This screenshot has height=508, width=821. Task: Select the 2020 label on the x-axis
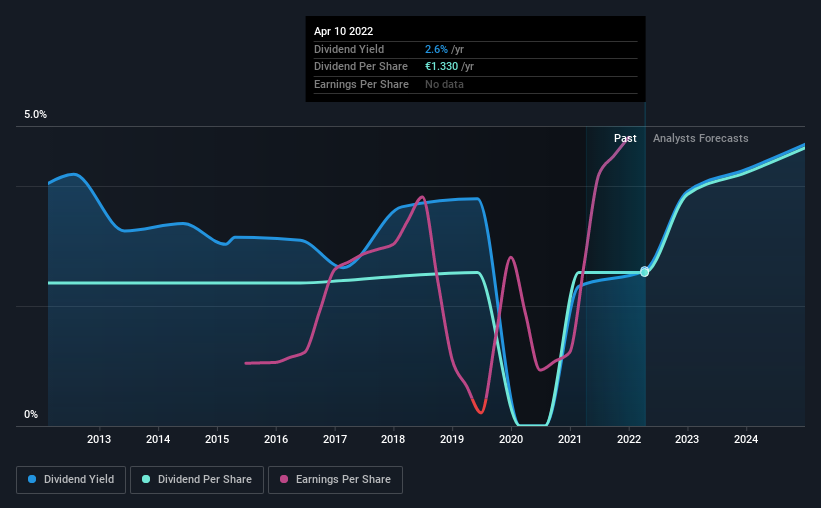pos(511,439)
